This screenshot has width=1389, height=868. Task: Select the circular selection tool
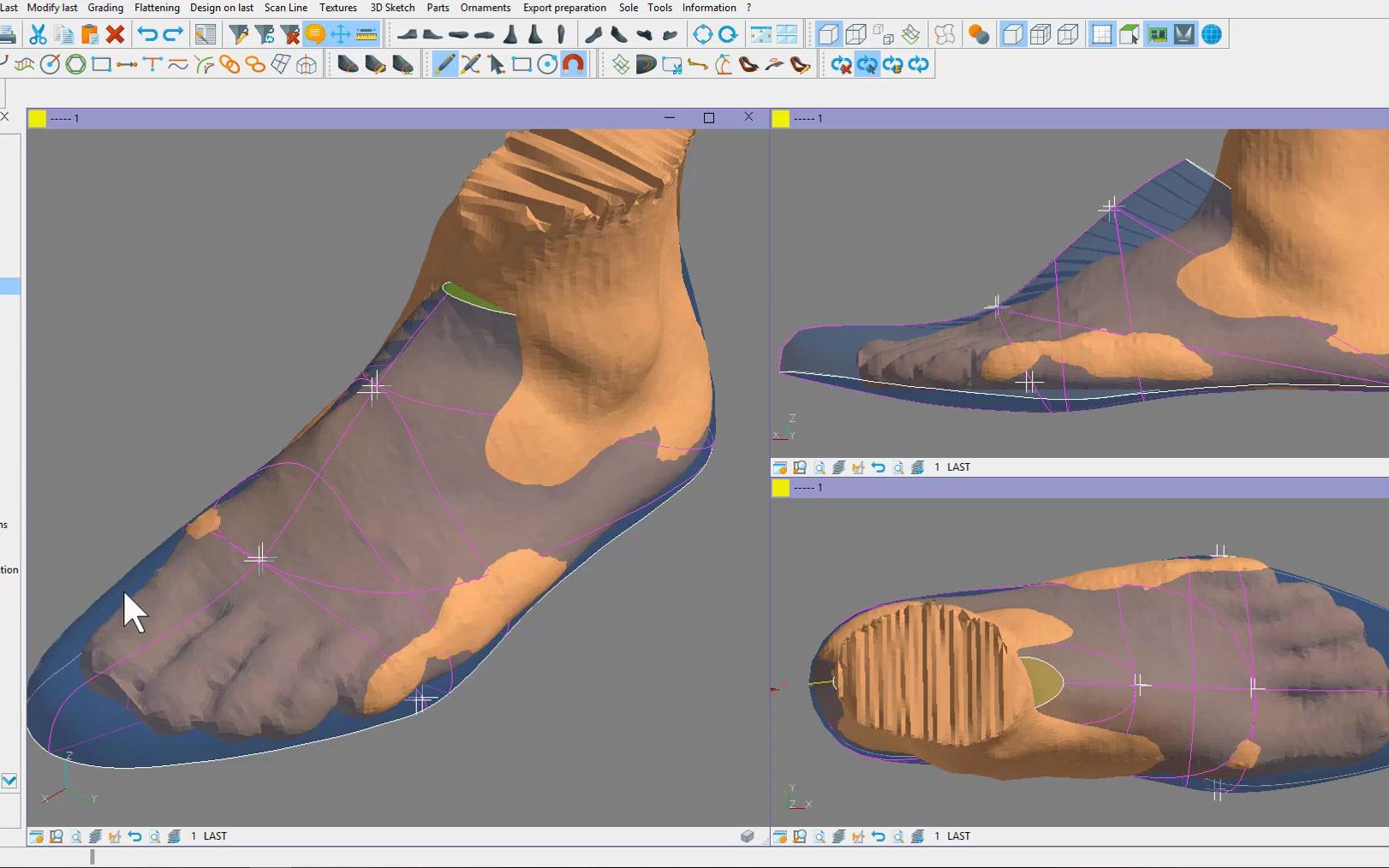coord(547,64)
